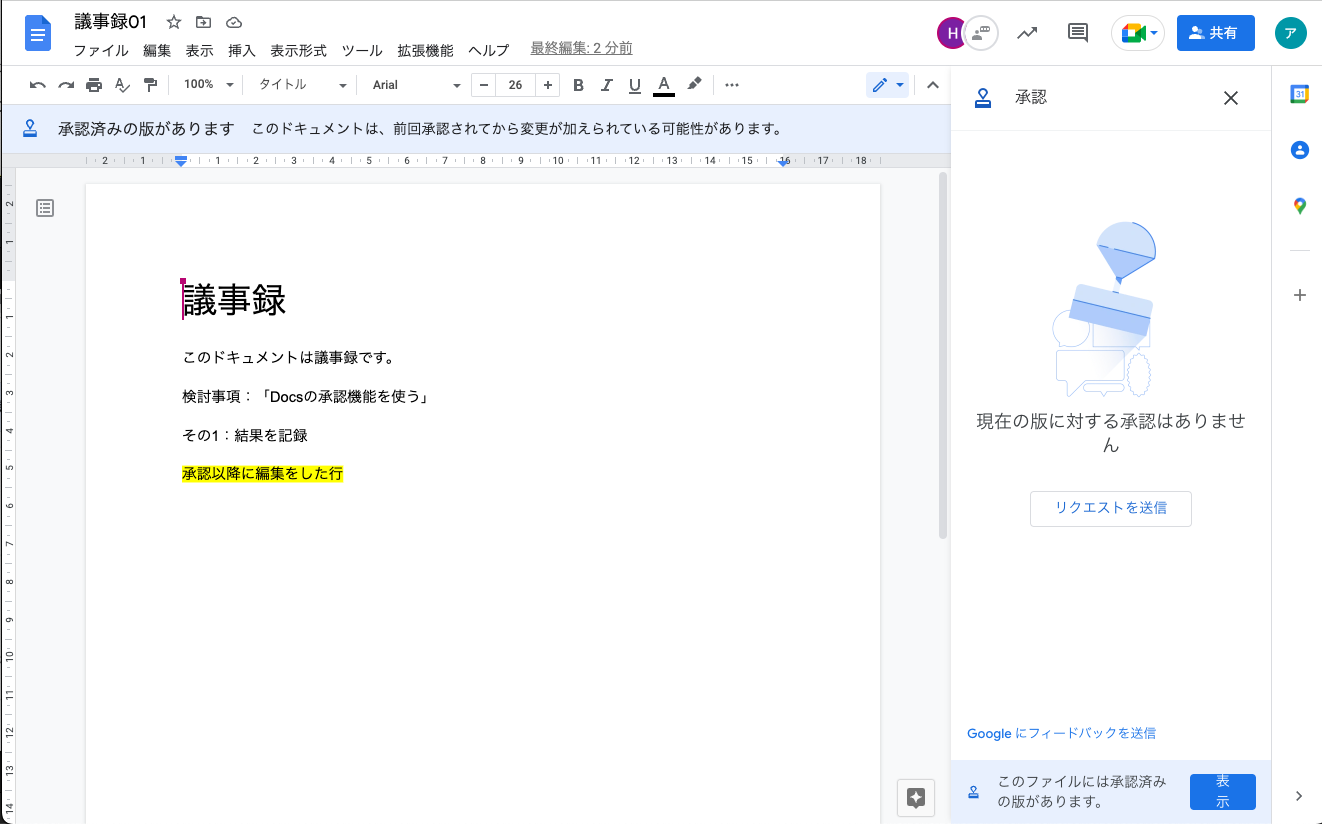Open the editing mode pencil dropdown
The width and height of the screenshot is (1322, 824).
(x=887, y=85)
